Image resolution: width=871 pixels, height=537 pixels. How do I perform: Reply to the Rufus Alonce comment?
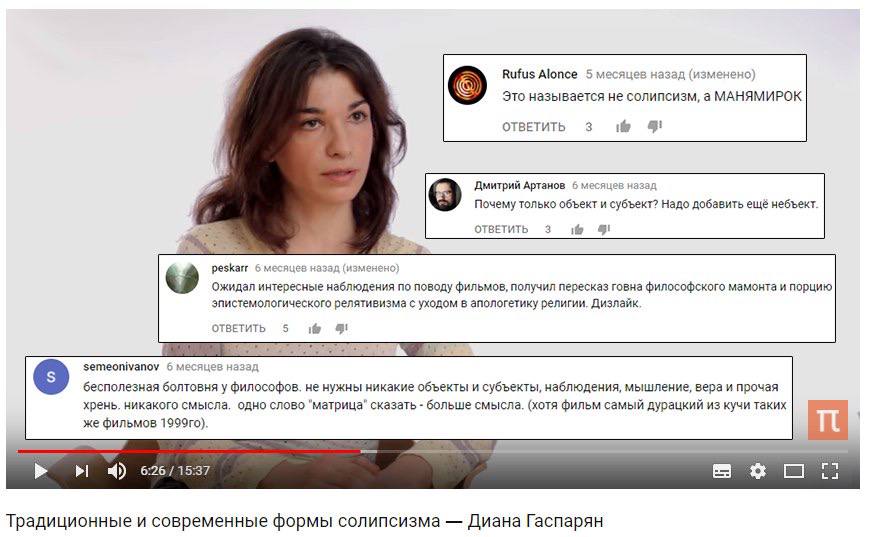pyautogui.click(x=533, y=127)
